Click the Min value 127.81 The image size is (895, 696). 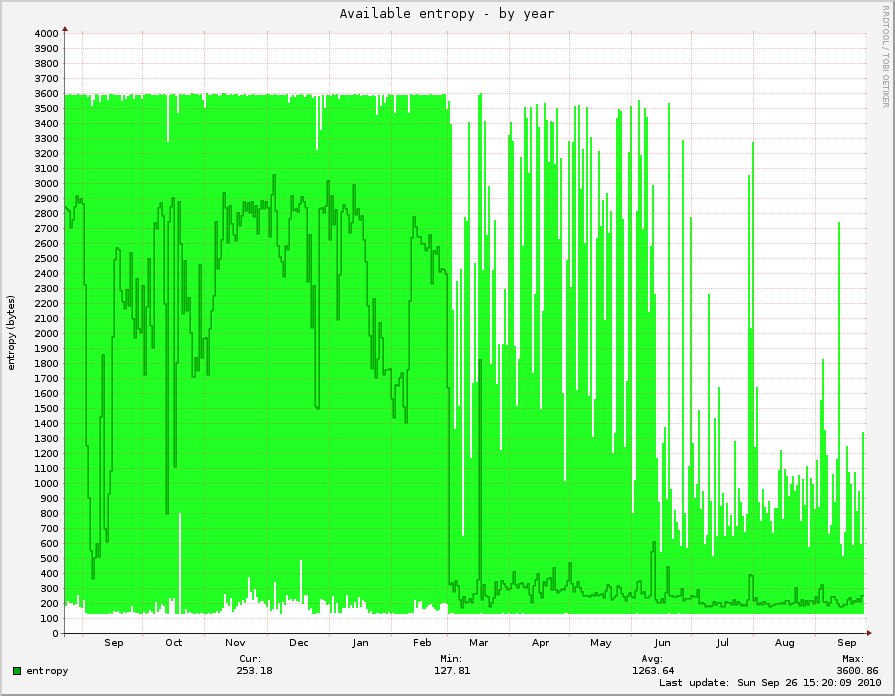(450, 671)
